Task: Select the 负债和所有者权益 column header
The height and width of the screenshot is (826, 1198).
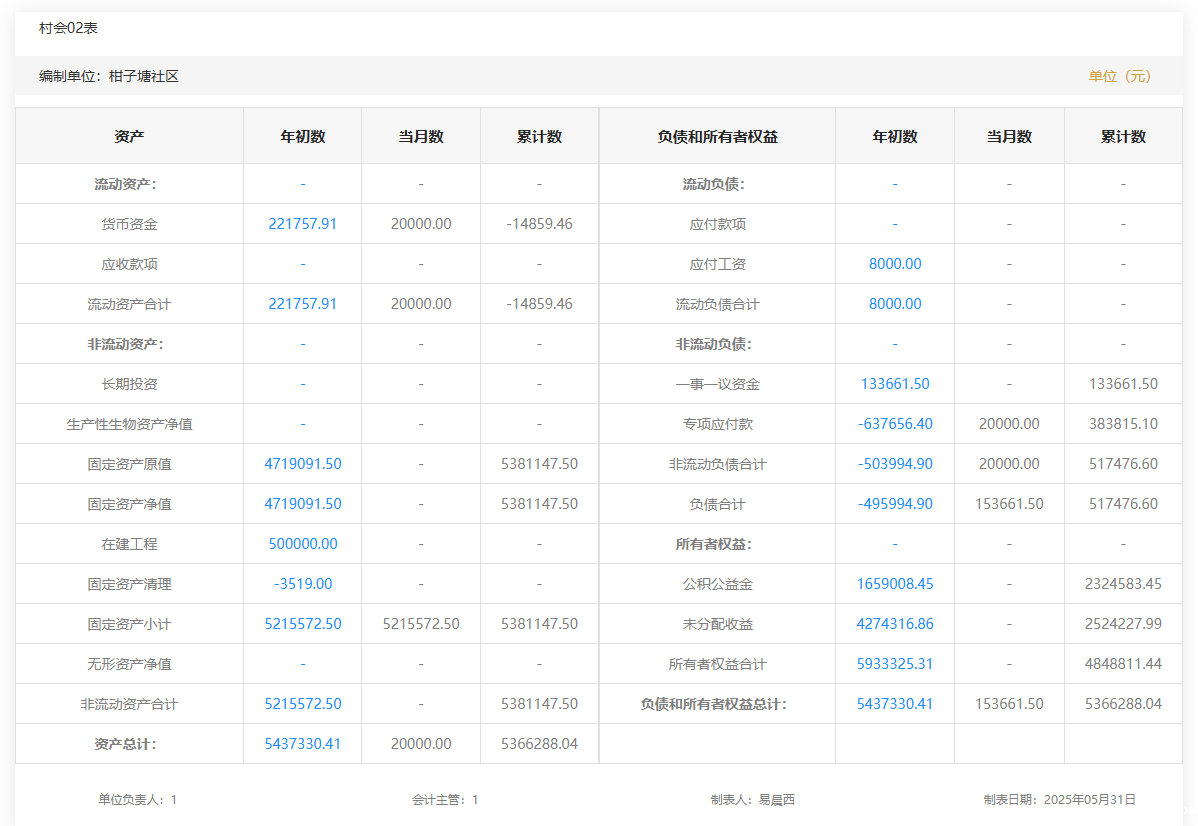Action: 717,137
